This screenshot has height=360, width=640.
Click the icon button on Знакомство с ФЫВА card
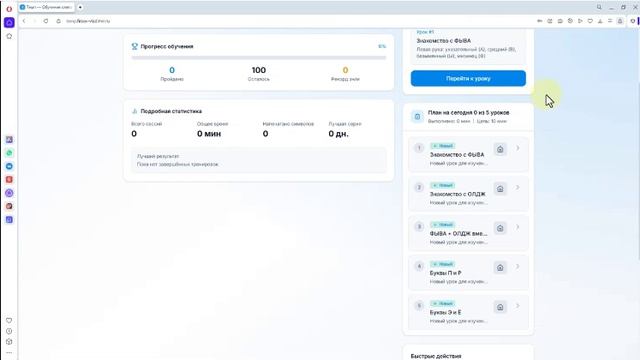[500, 149]
